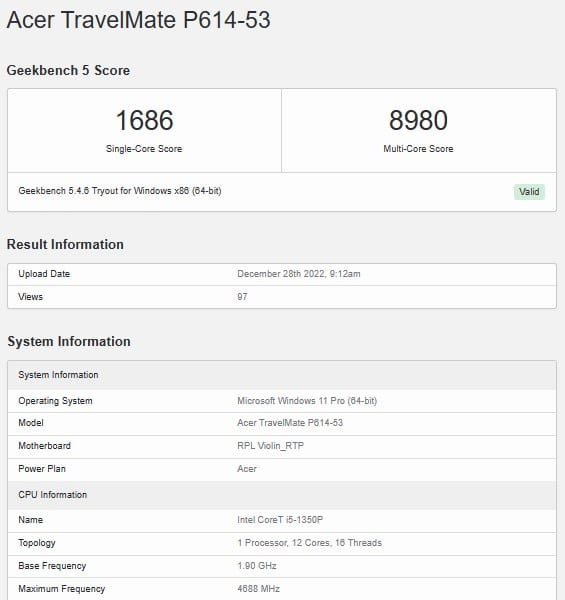Select the Acer TravelMate P614-53 page title
The width and height of the screenshot is (565, 600).
pyautogui.click(x=138, y=20)
